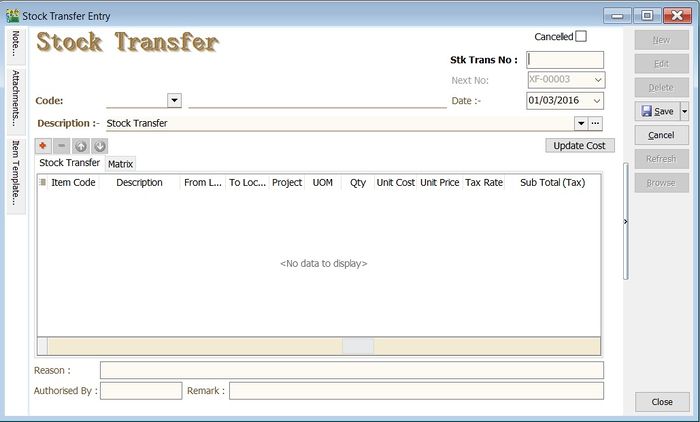This screenshot has width=700, height=422.
Task: Switch to the Matrix tab
Action: pos(121,164)
